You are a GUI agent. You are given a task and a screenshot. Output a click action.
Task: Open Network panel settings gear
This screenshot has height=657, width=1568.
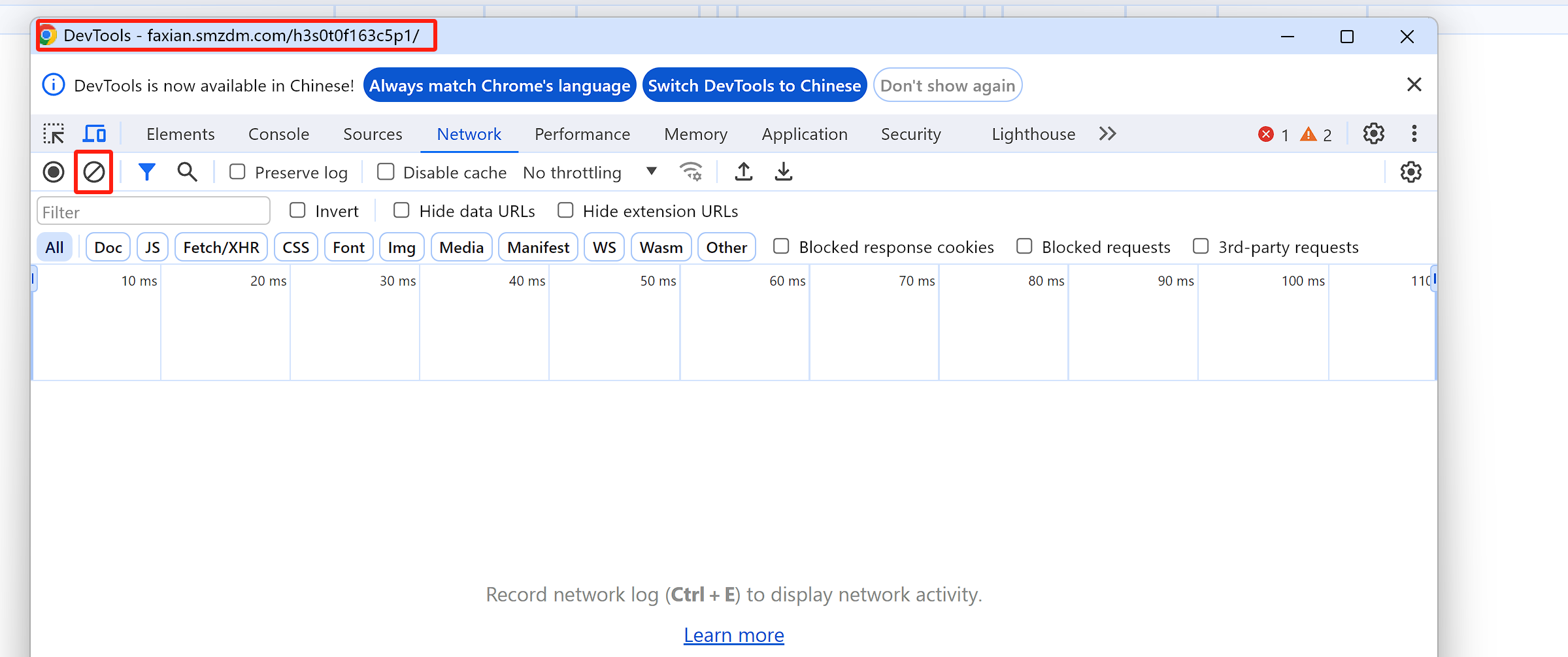[x=1411, y=172]
